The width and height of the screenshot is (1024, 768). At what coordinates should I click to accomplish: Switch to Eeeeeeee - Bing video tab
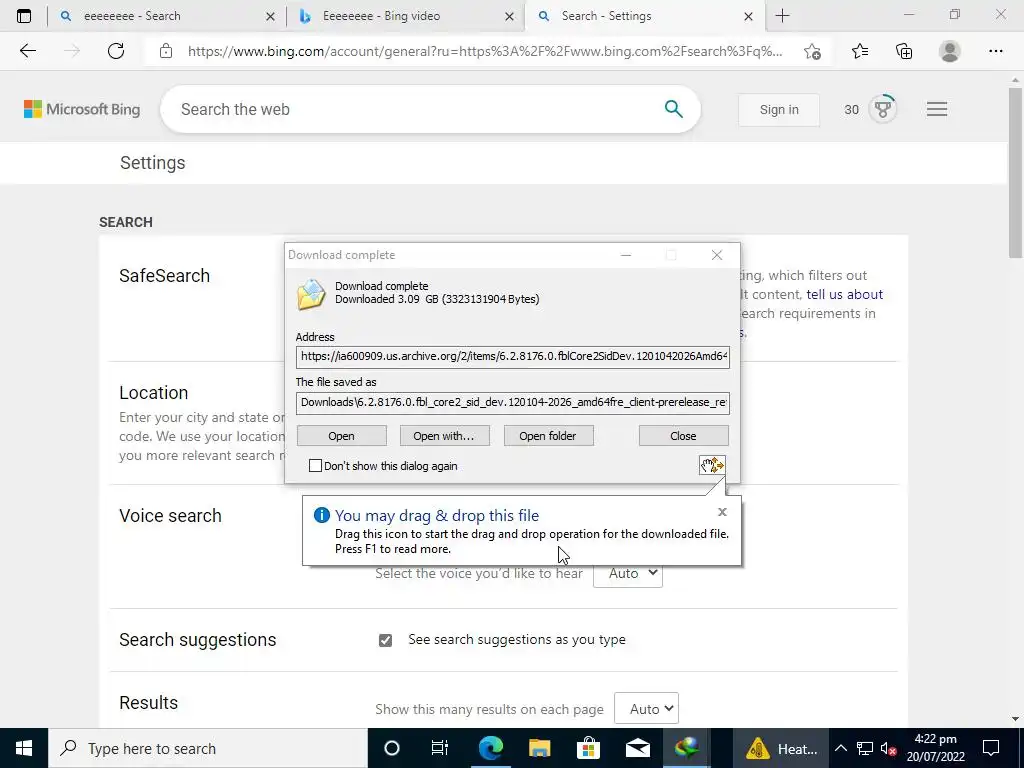[x=403, y=16]
